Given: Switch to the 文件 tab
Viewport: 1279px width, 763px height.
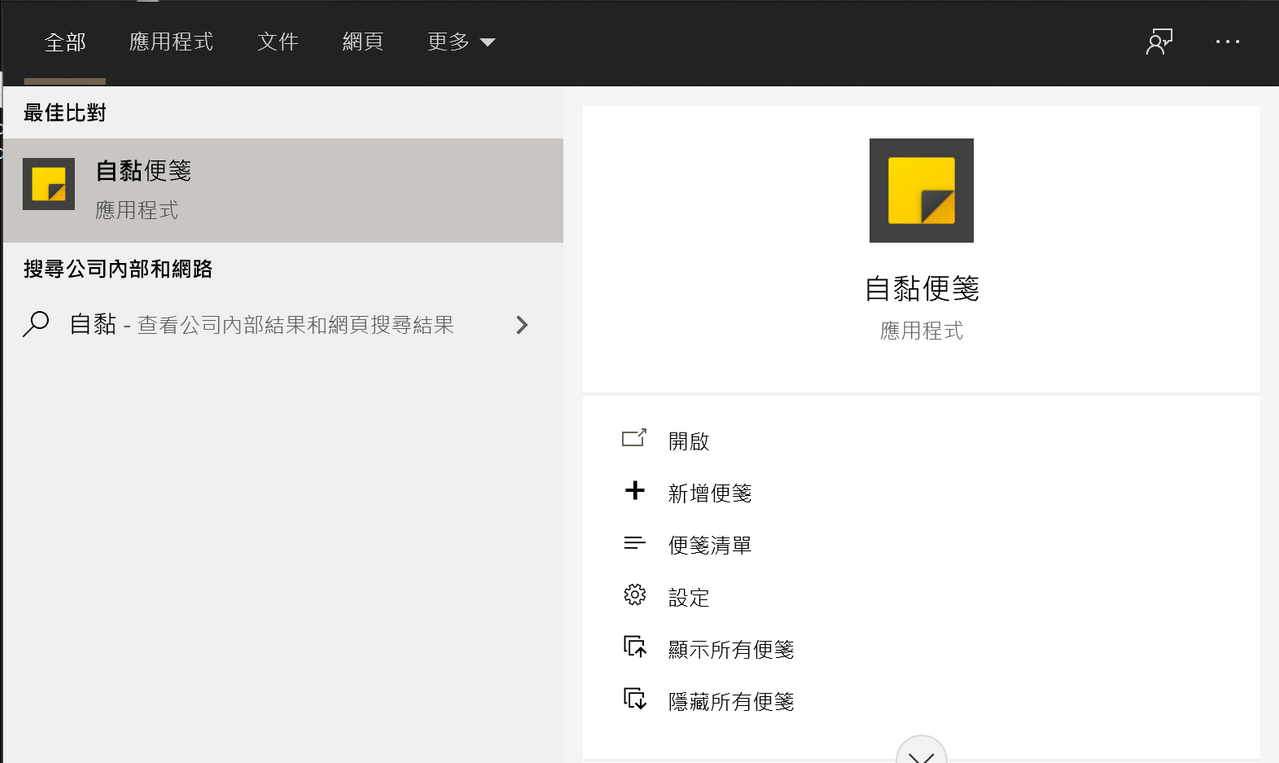Looking at the screenshot, I should tap(278, 42).
